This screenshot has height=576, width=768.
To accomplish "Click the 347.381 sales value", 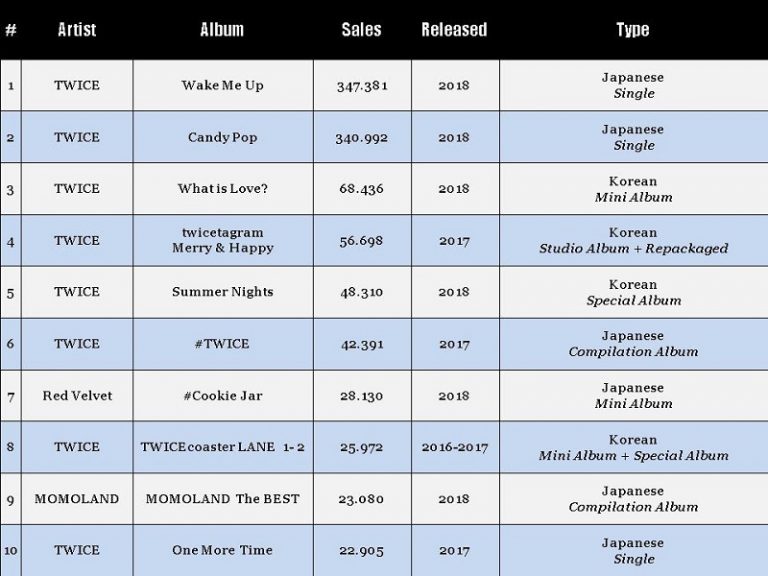I will pos(362,86).
